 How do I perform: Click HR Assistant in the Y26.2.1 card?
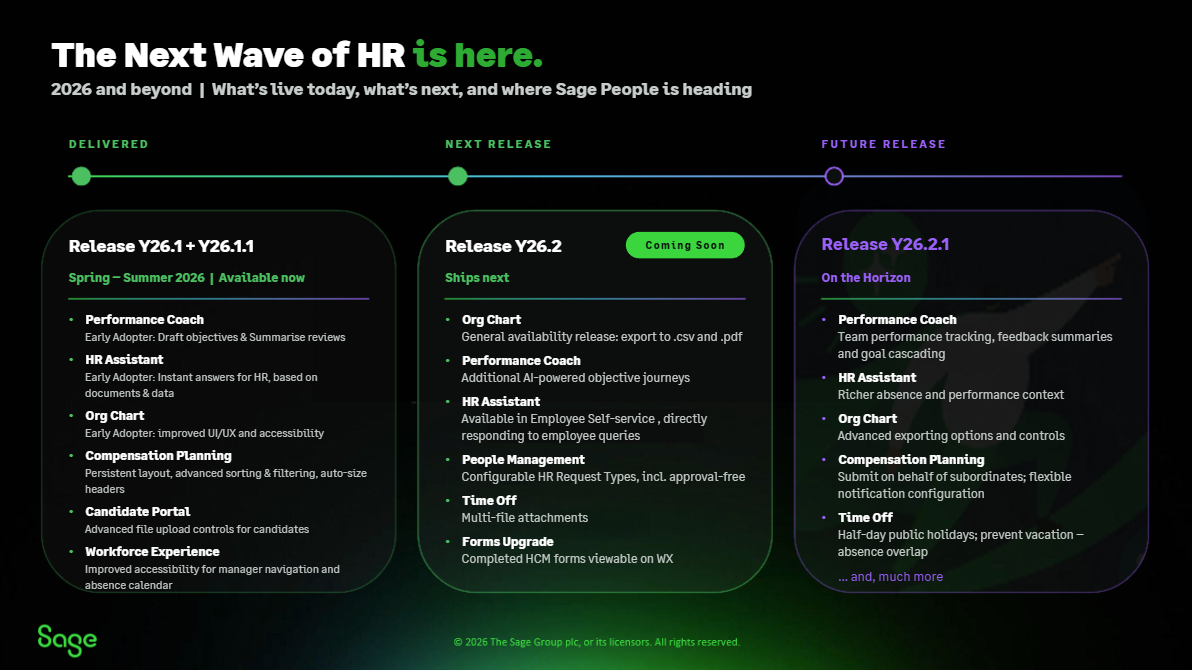[x=877, y=377]
